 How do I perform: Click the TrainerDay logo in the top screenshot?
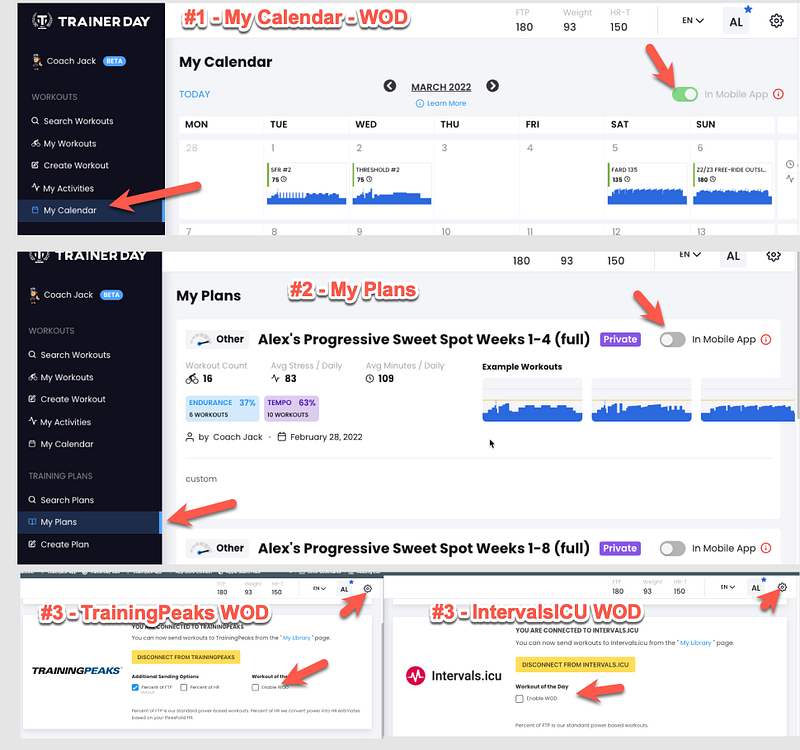pyautogui.click(x=91, y=21)
